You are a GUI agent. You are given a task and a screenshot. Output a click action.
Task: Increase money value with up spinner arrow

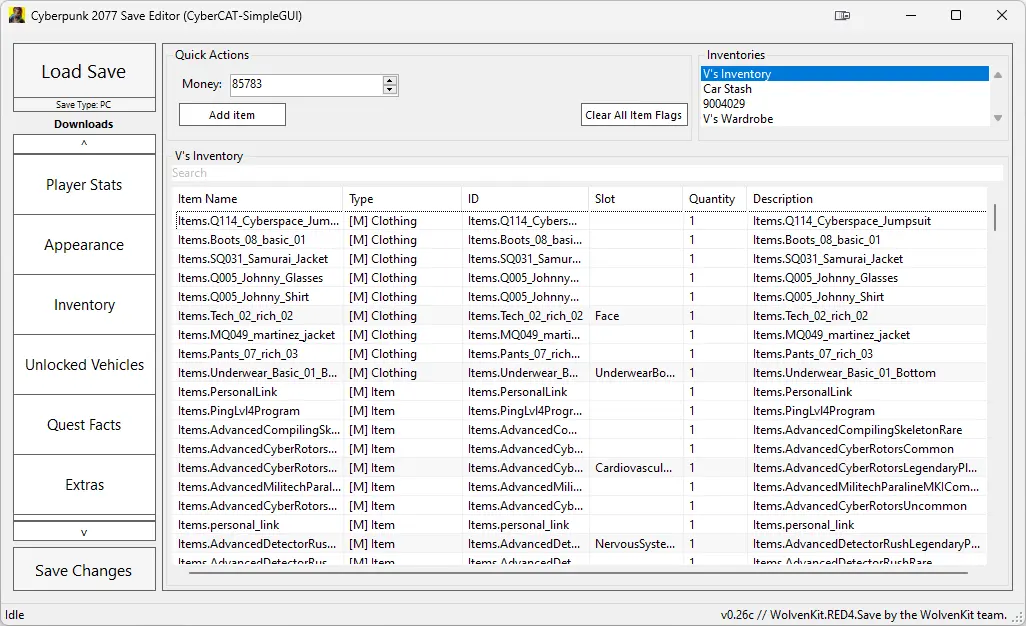coord(390,80)
